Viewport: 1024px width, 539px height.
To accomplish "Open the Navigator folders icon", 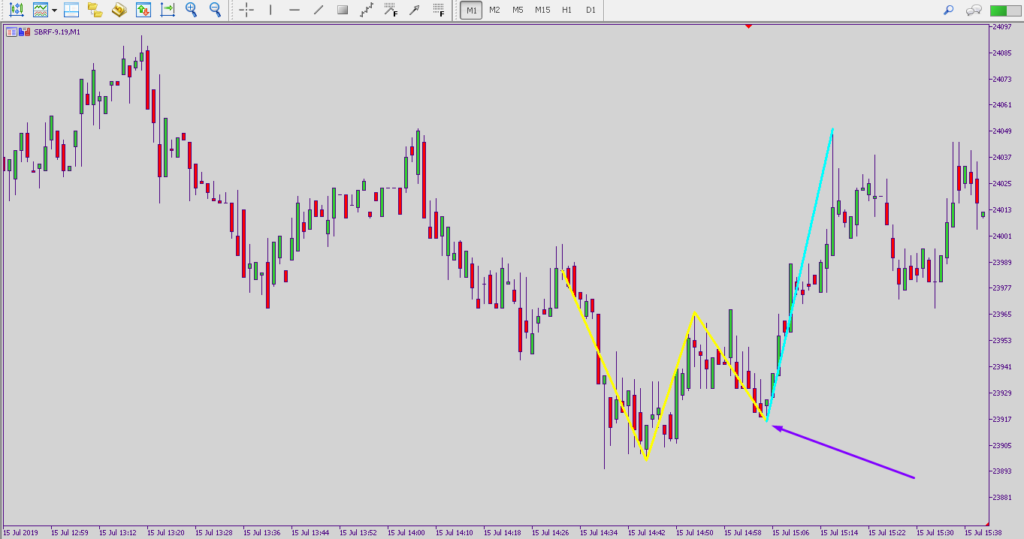I will tap(95, 10).
